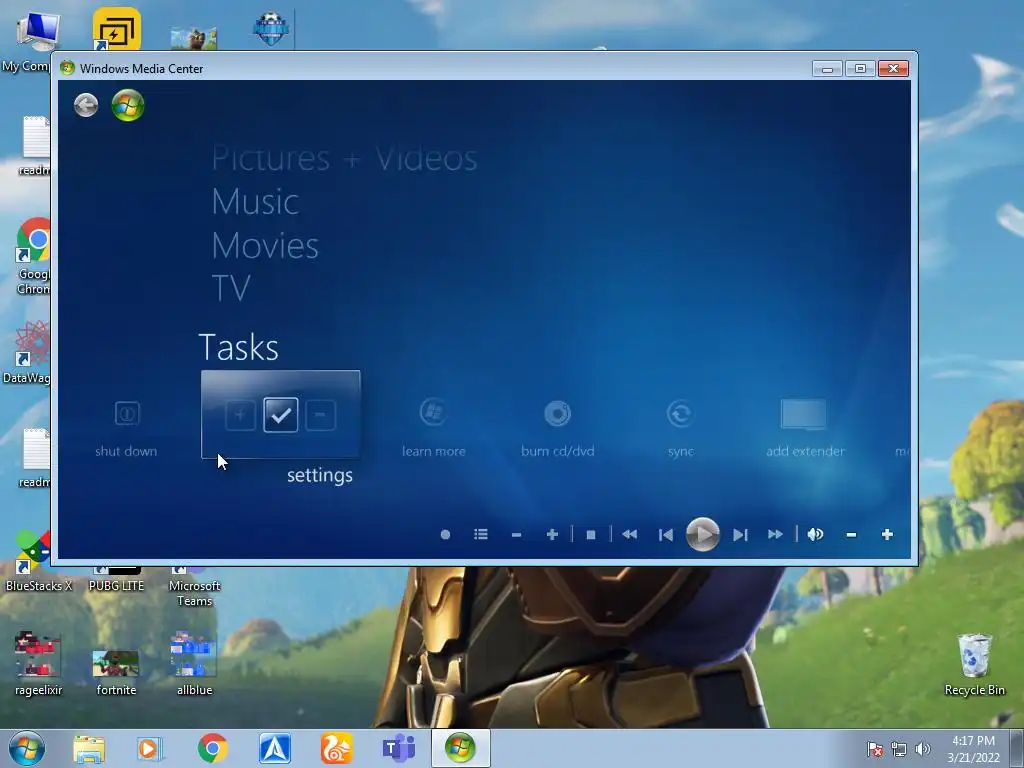Select the fortnite desktop icon
The width and height of the screenshot is (1024, 768).
click(116, 673)
